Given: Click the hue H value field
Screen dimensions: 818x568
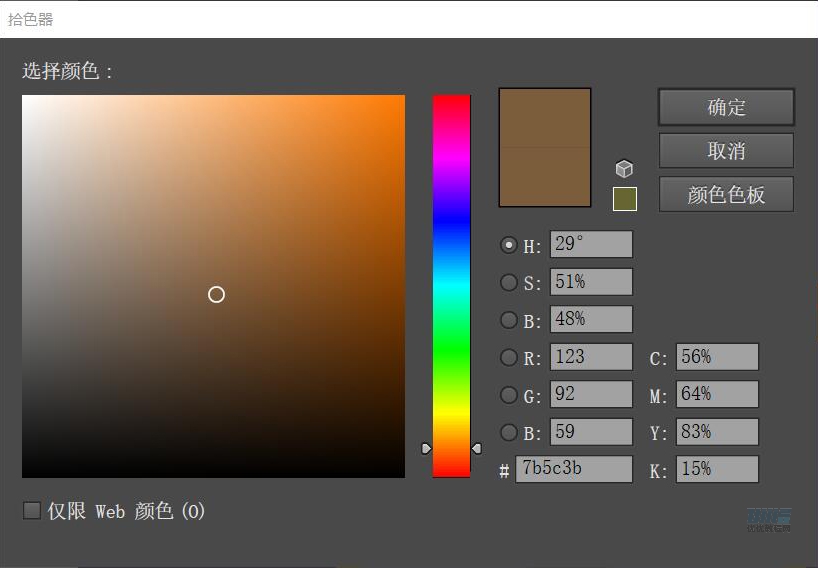Looking at the screenshot, I should coord(590,245).
